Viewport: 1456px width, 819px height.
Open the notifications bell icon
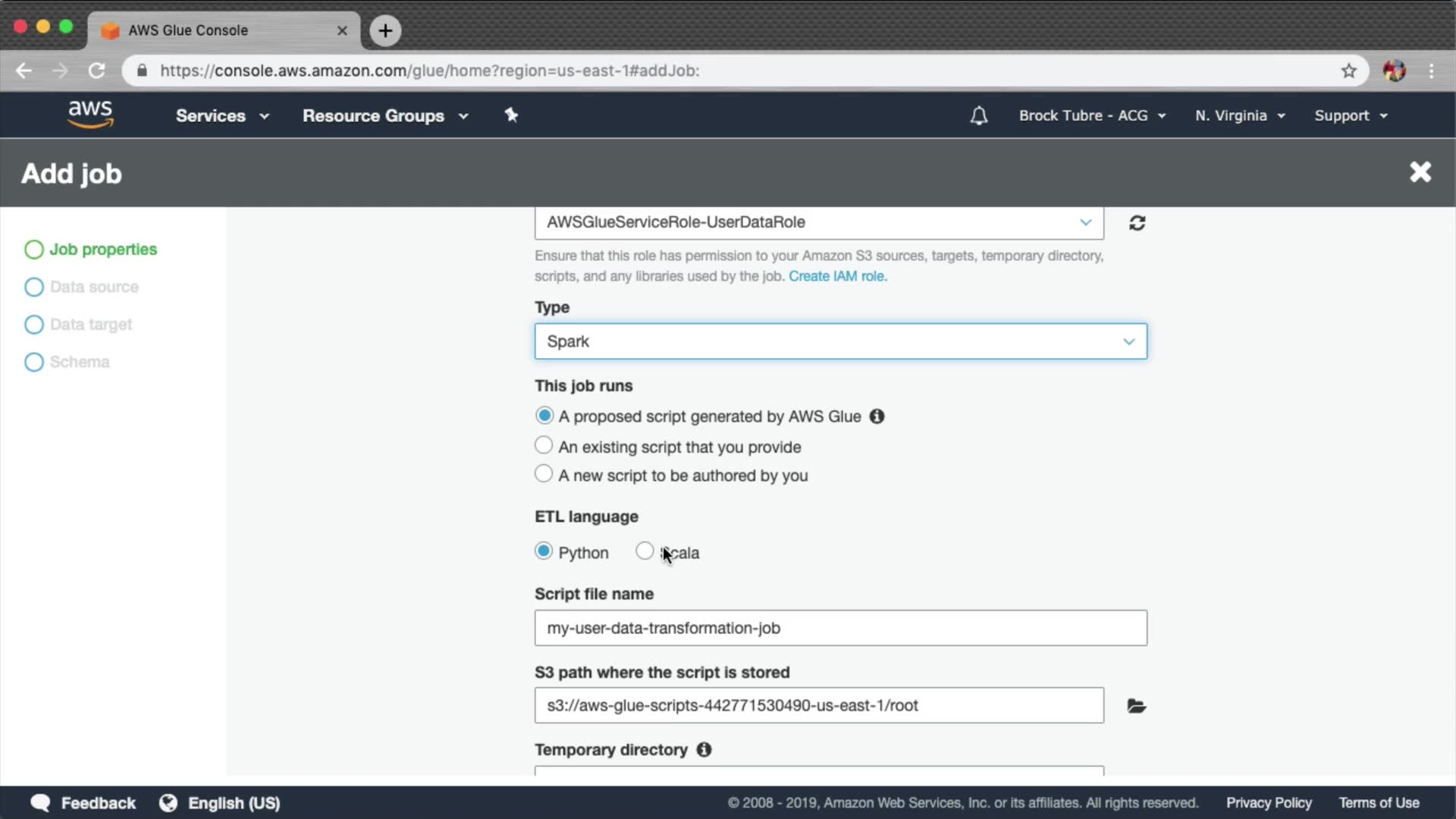(x=978, y=116)
